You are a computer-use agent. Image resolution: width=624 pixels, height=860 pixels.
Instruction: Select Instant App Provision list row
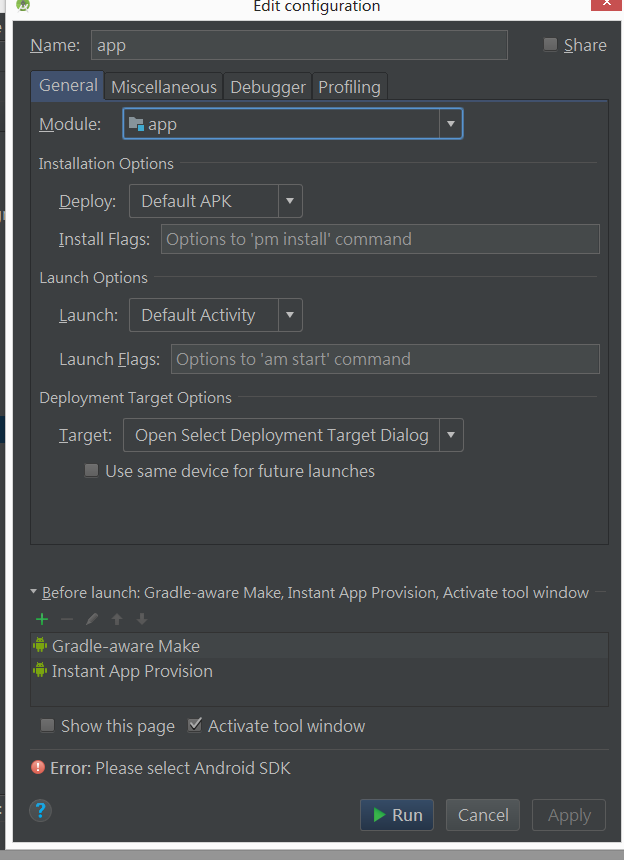(x=320, y=671)
